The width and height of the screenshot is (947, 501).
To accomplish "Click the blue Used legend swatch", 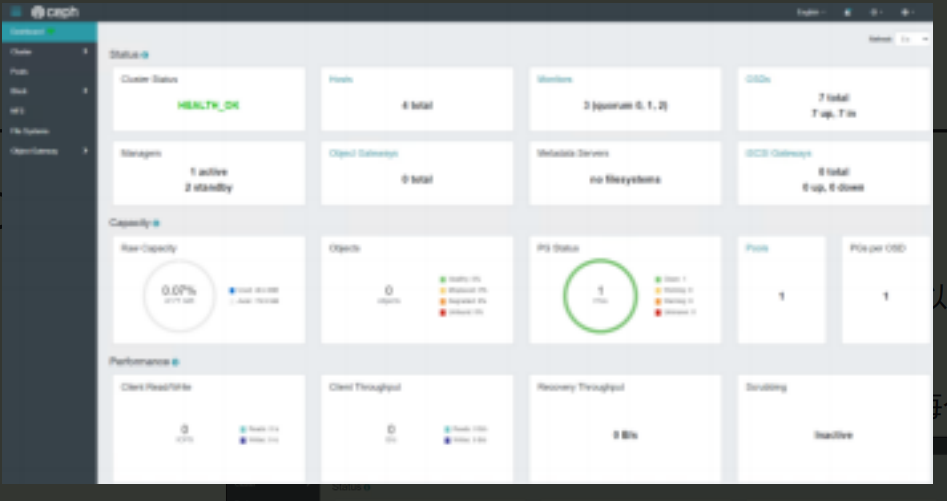I will coord(232,290).
